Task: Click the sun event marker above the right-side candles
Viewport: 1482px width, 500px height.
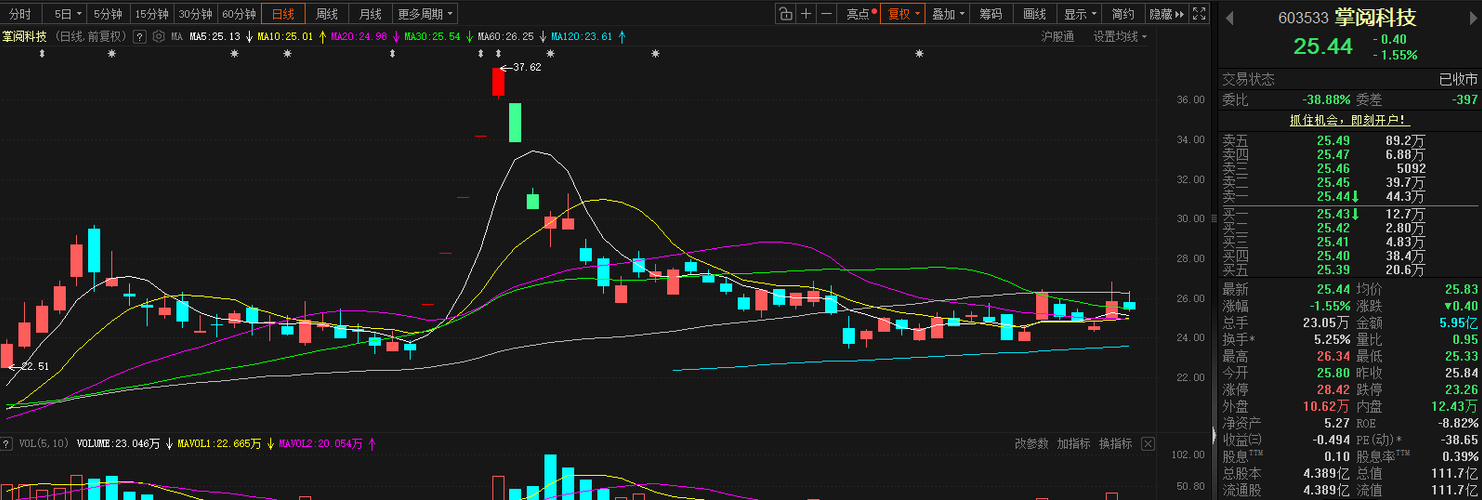Action: tap(919, 53)
